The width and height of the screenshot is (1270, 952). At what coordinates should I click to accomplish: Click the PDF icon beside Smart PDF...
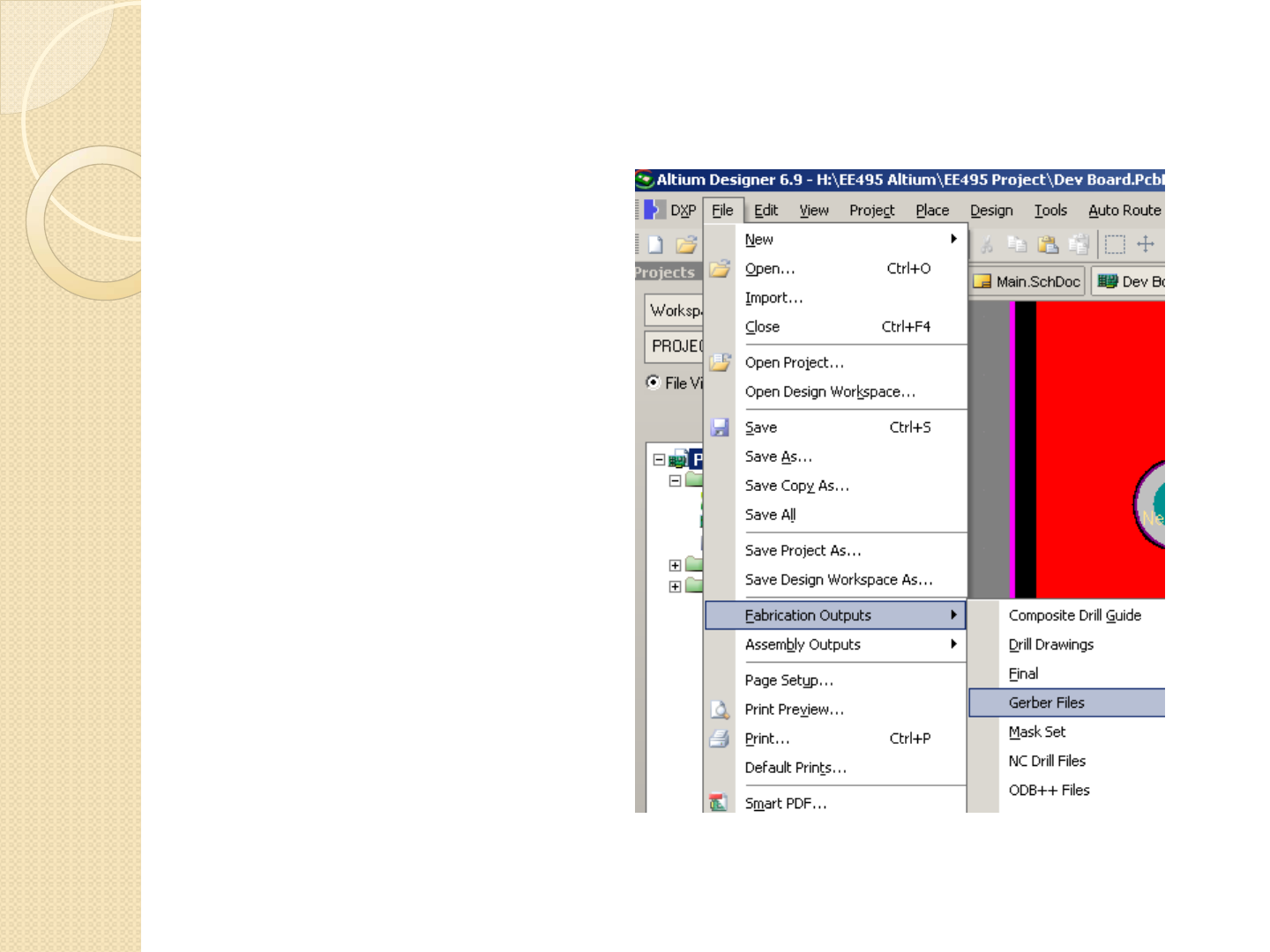(x=720, y=802)
